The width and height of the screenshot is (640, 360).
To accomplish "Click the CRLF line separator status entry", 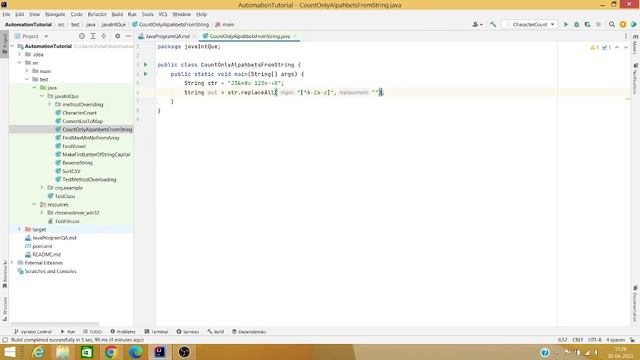I will pyautogui.click(x=578, y=340).
